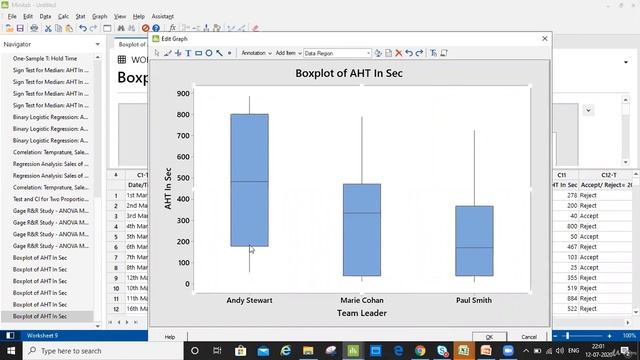This screenshot has width=640, height=360.
Task: Click the red Cancel command icon
Action: click(145, 28)
